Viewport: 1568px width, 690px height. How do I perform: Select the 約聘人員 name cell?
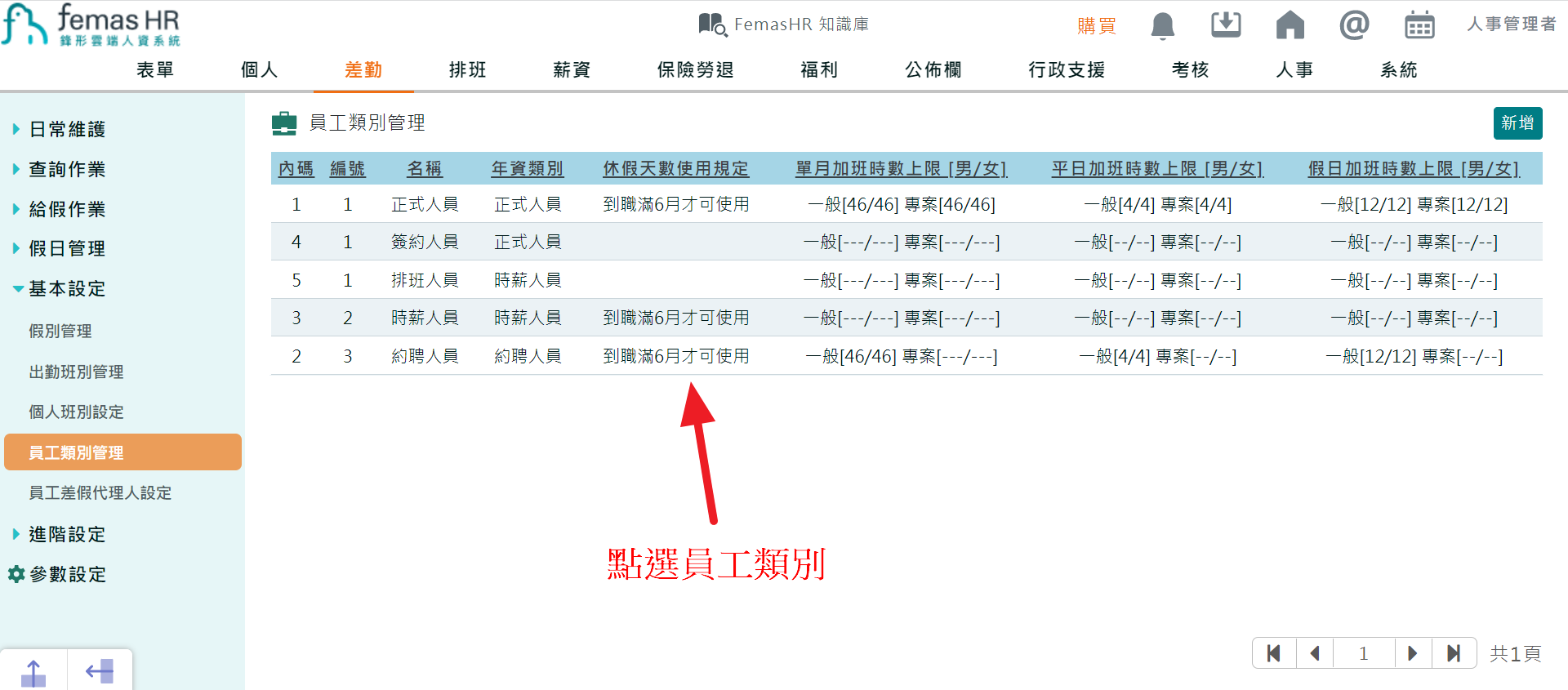click(x=425, y=356)
